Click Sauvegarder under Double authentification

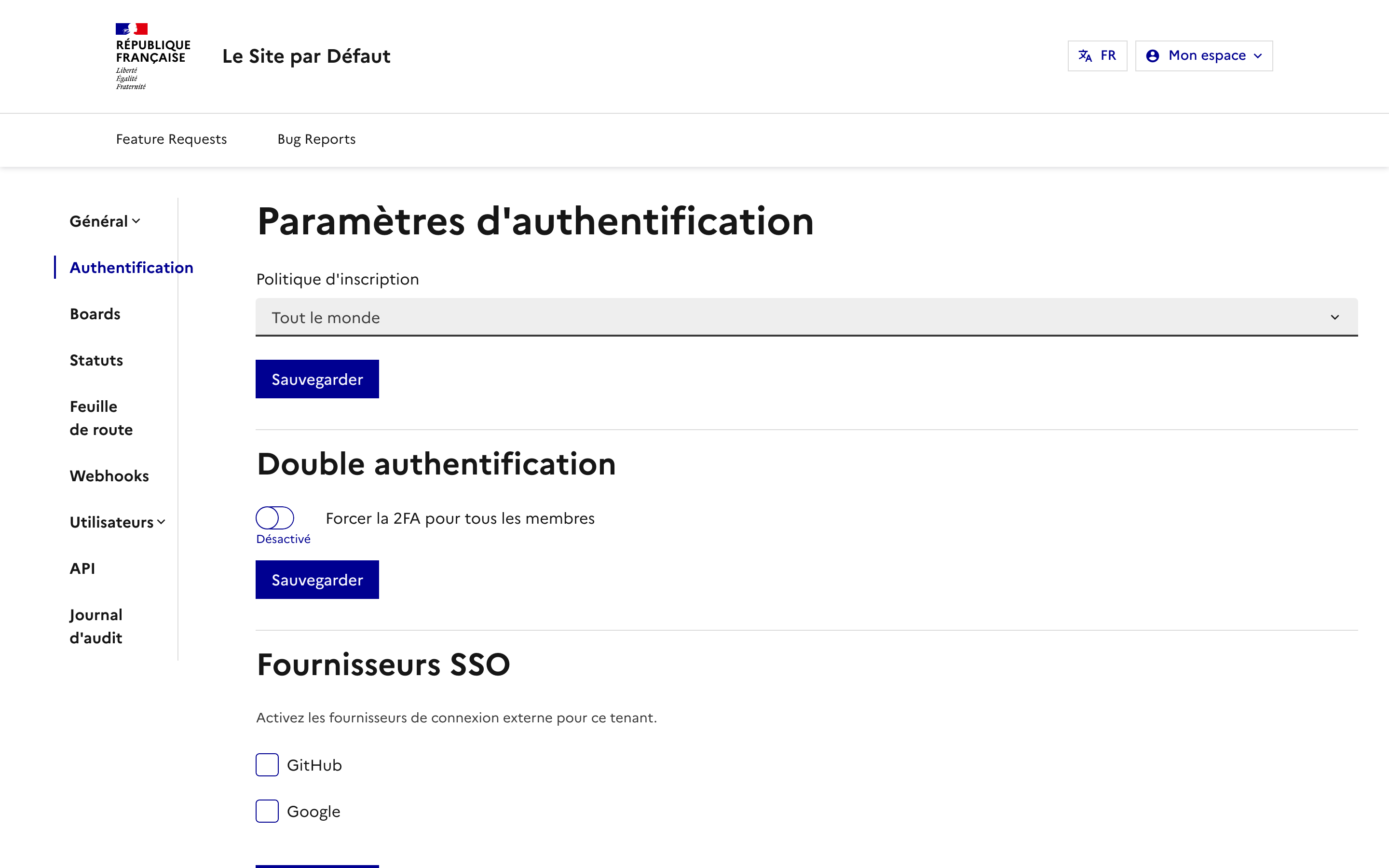tap(317, 579)
